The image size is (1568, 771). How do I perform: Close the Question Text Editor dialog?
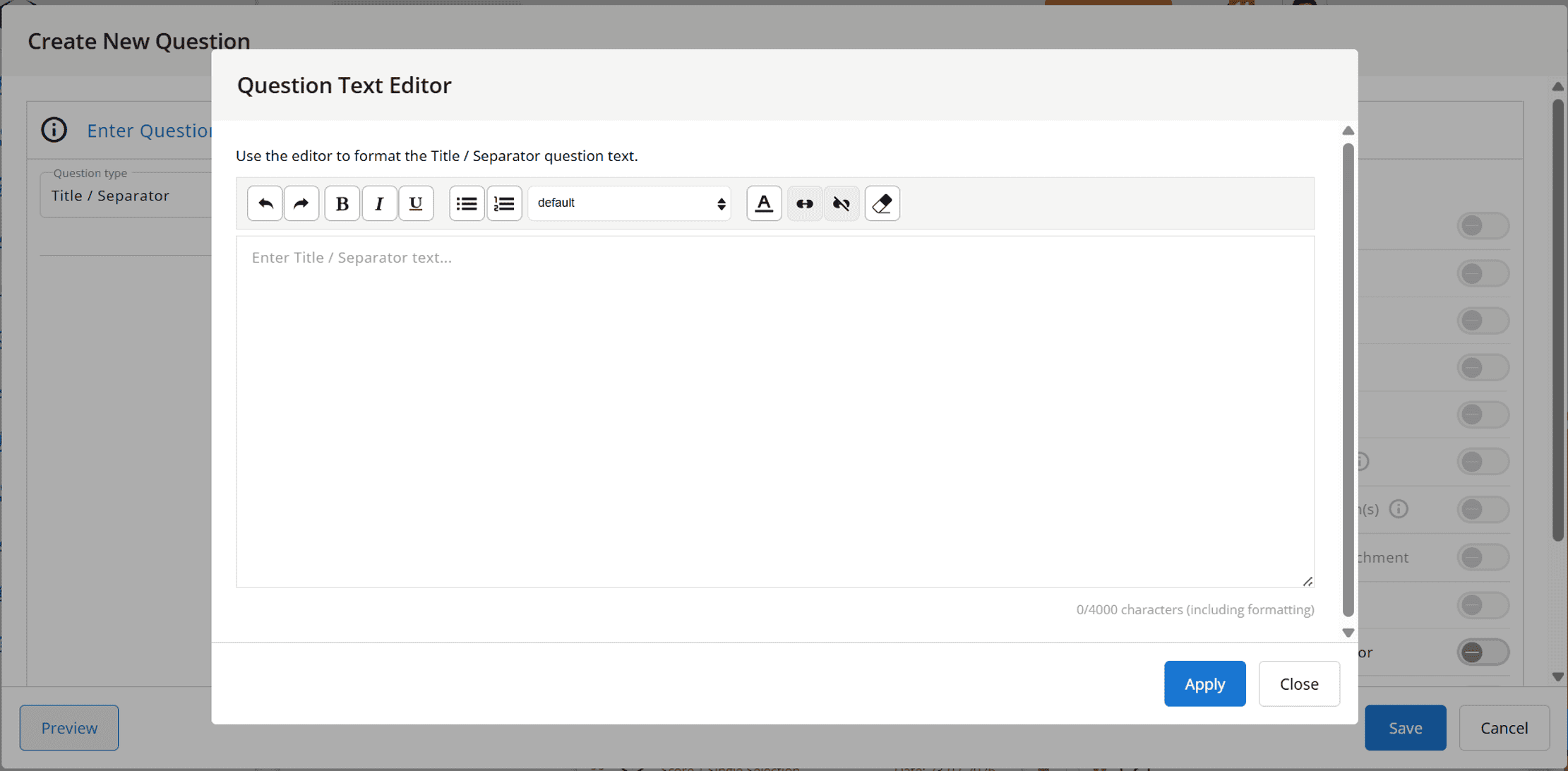(1299, 683)
